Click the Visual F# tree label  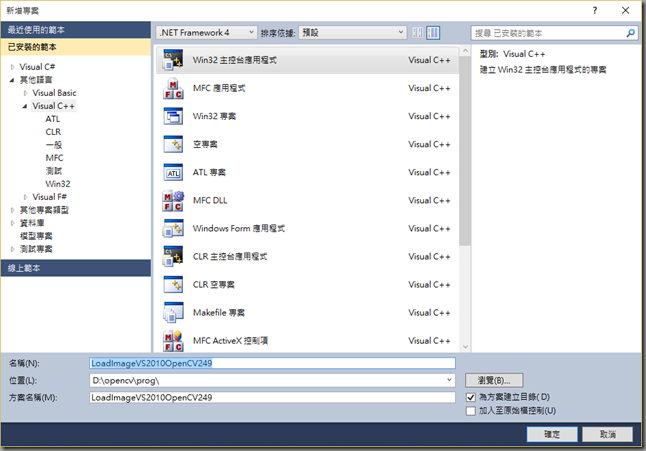click(49, 197)
